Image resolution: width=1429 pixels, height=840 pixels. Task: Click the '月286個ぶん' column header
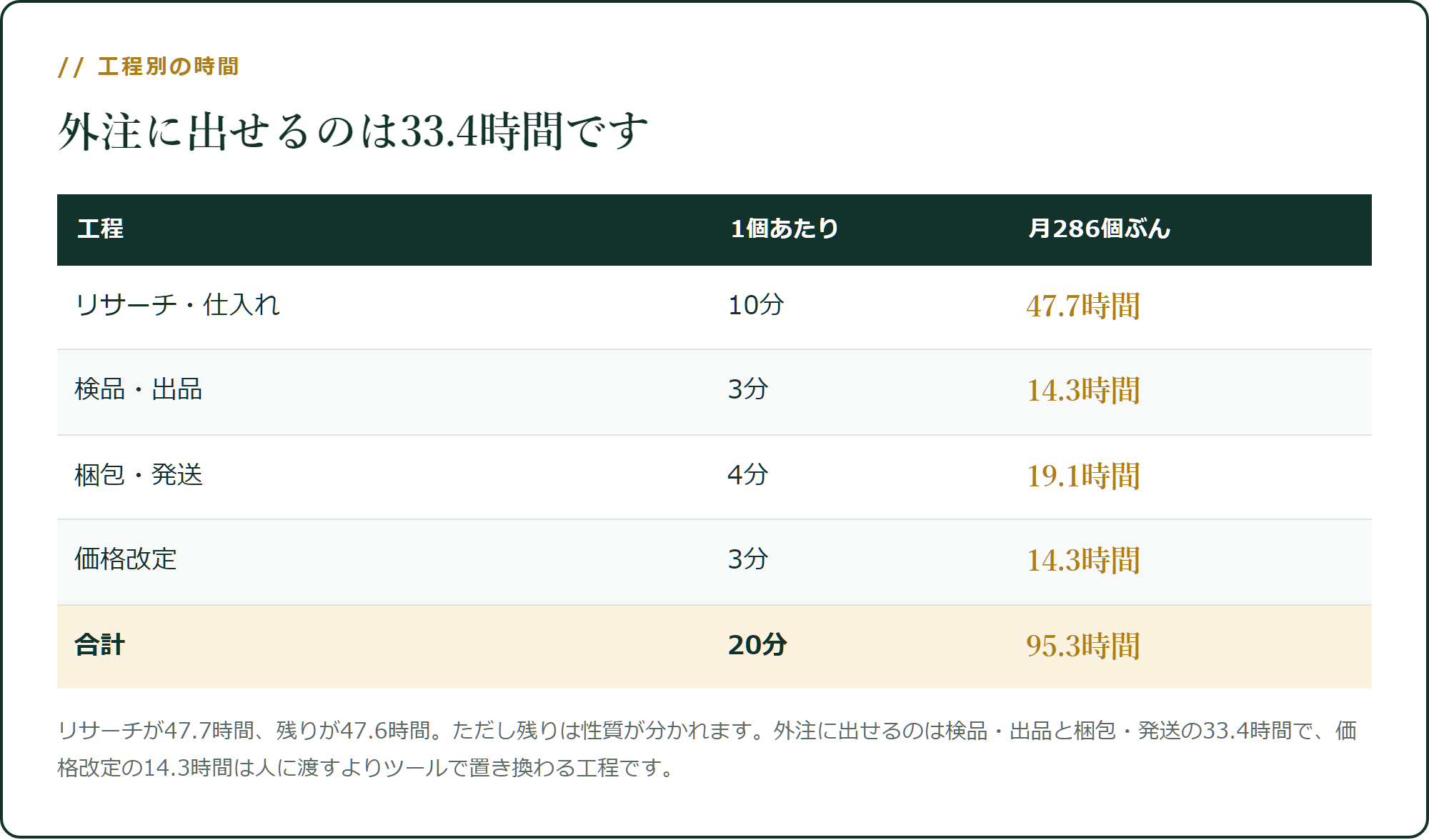(1099, 229)
